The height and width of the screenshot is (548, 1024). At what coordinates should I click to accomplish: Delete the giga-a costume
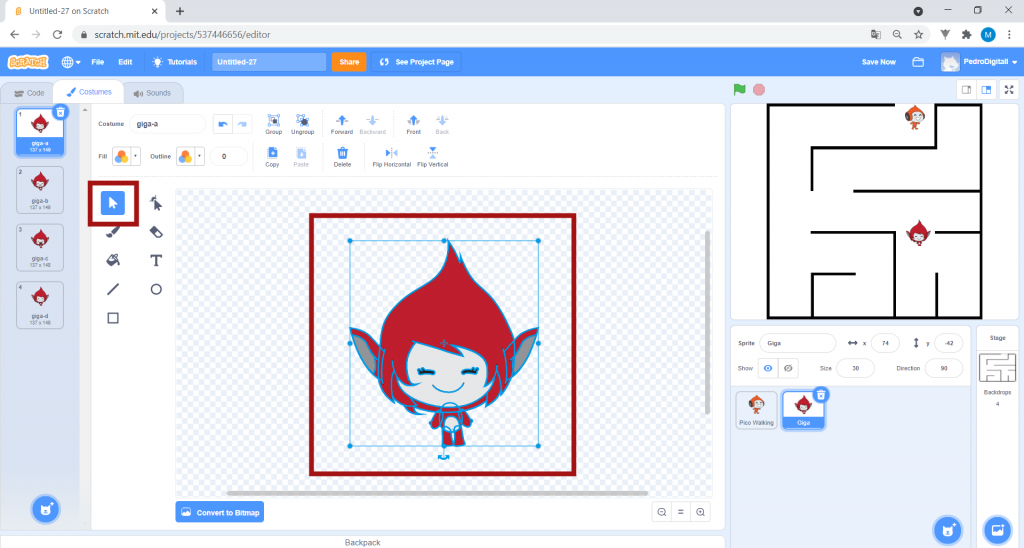pyautogui.click(x=61, y=112)
